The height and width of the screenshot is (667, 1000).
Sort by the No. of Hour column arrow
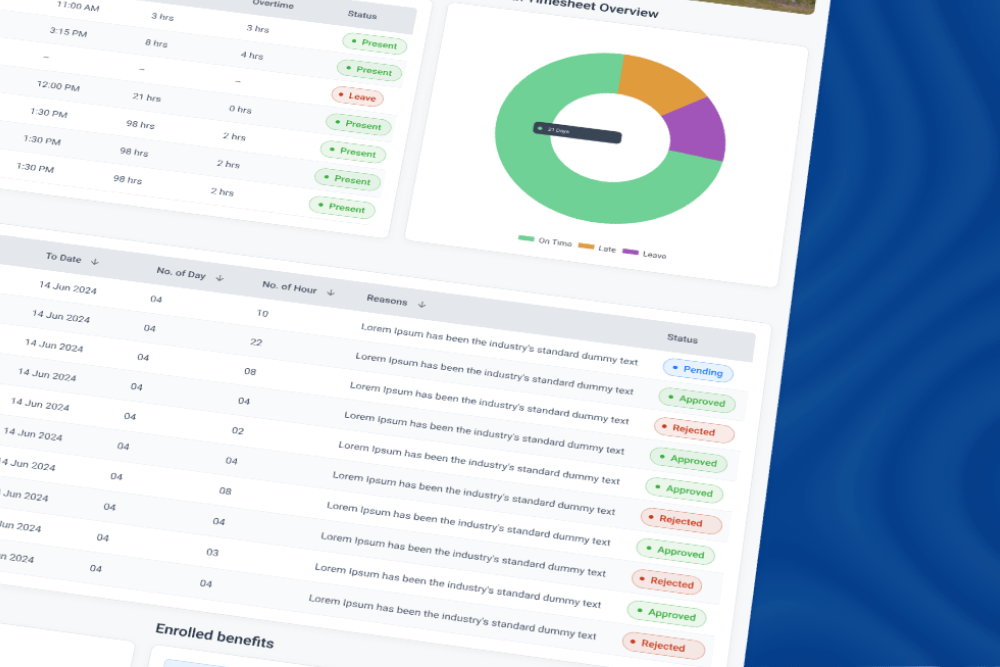(331, 293)
